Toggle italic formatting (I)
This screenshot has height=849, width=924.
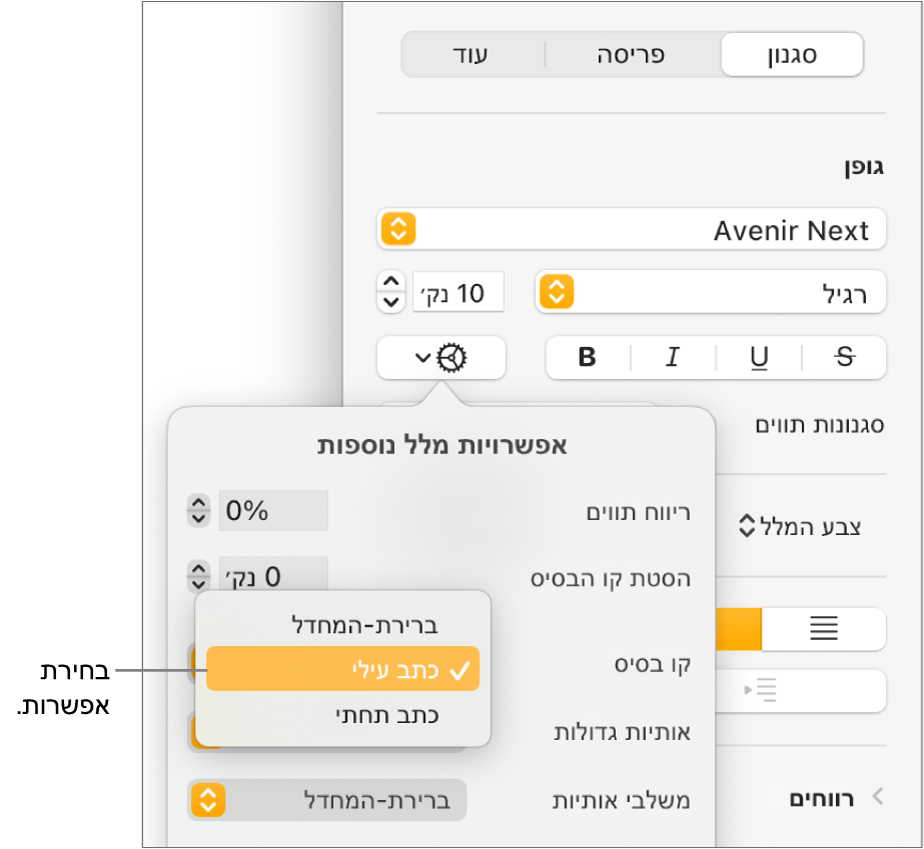(673, 357)
